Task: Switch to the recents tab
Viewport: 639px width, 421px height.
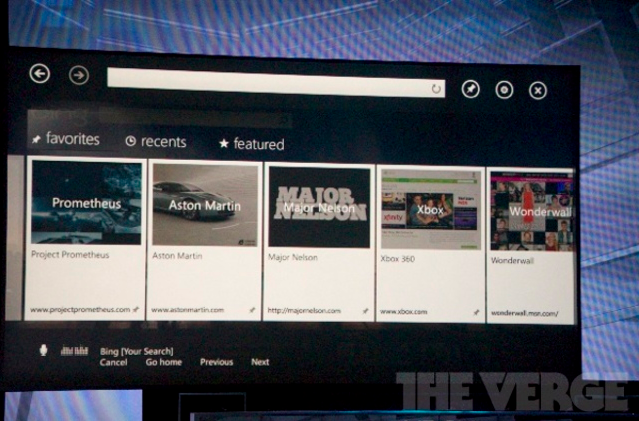Action: point(163,141)
